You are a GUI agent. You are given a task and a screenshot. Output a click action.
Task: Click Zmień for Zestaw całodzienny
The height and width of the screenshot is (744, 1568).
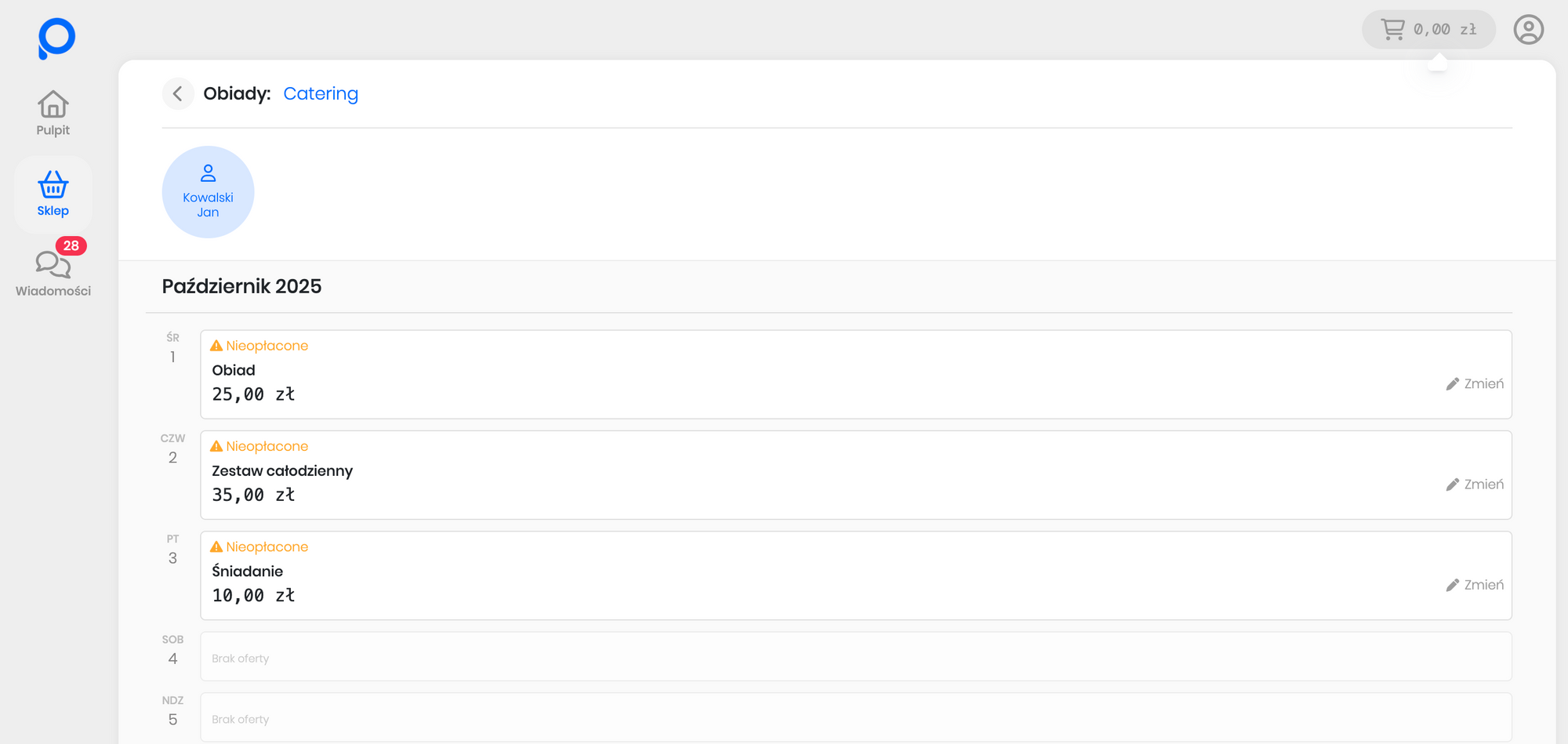coord(1475,485)
